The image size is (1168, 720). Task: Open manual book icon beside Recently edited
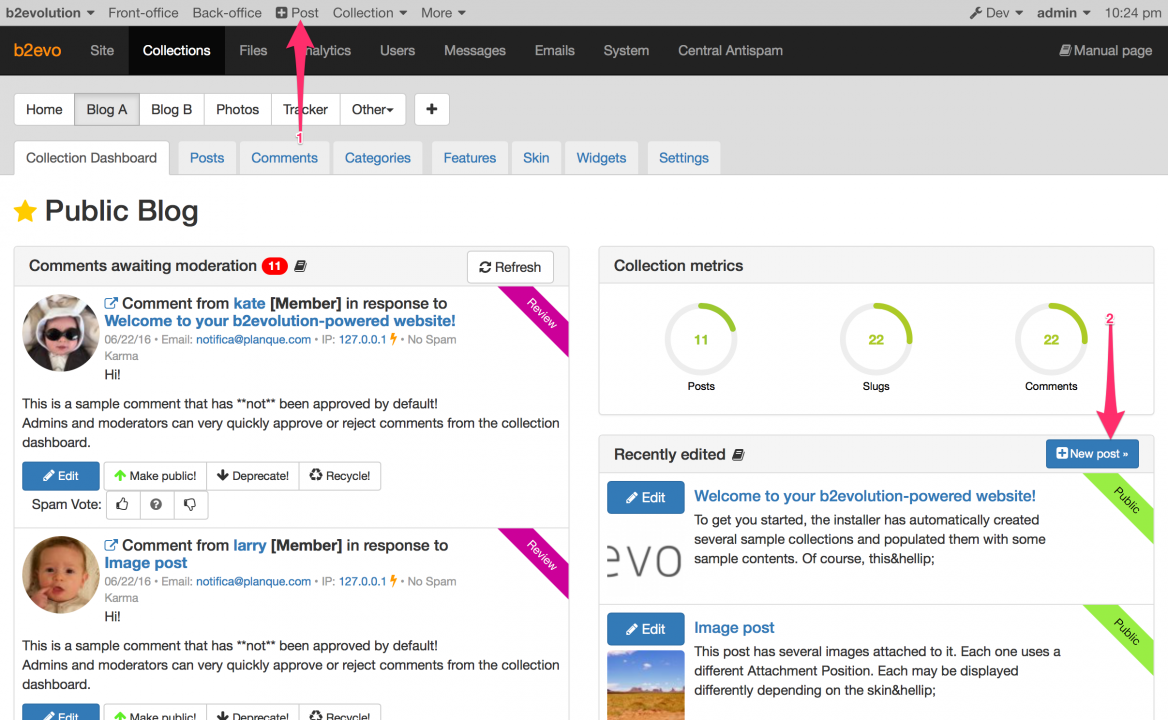coord(738,454)
